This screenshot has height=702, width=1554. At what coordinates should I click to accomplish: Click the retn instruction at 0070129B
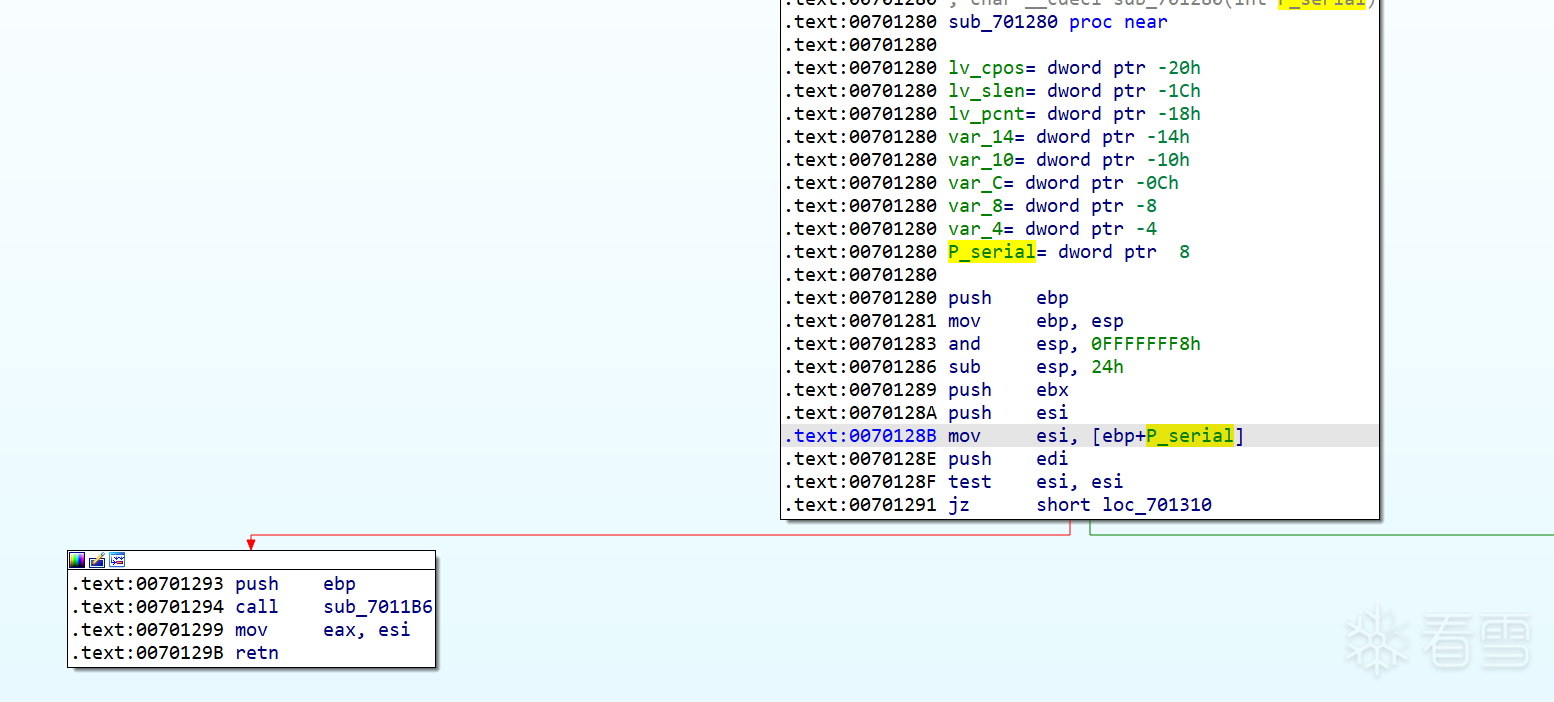click(x=257, y=653)
